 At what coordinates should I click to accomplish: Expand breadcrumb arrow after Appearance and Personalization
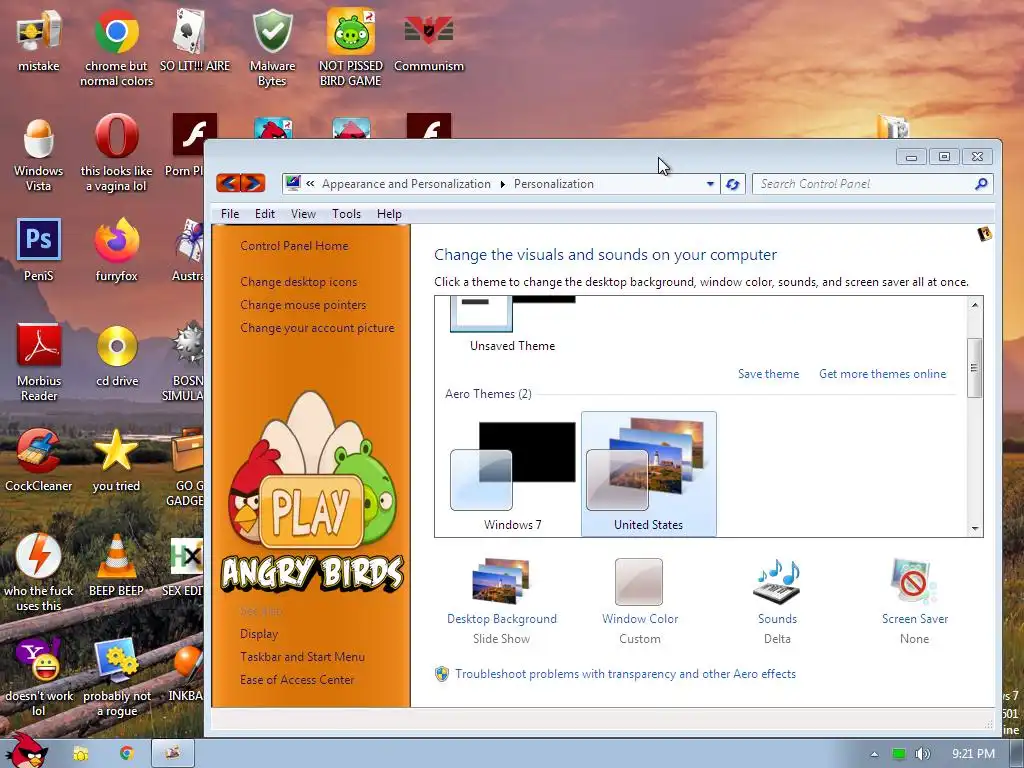point(502,184)
